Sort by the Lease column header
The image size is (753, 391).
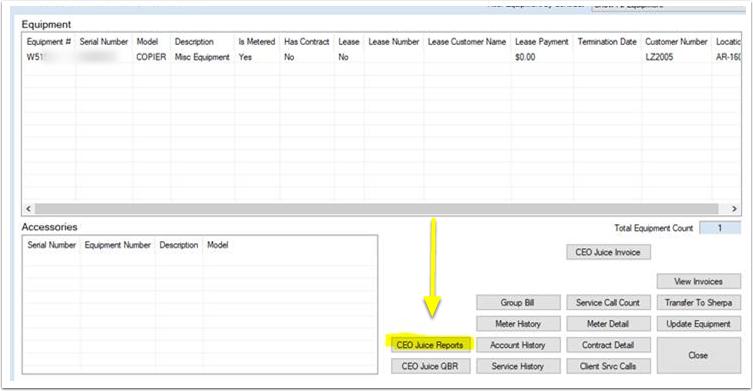point(349,42)
